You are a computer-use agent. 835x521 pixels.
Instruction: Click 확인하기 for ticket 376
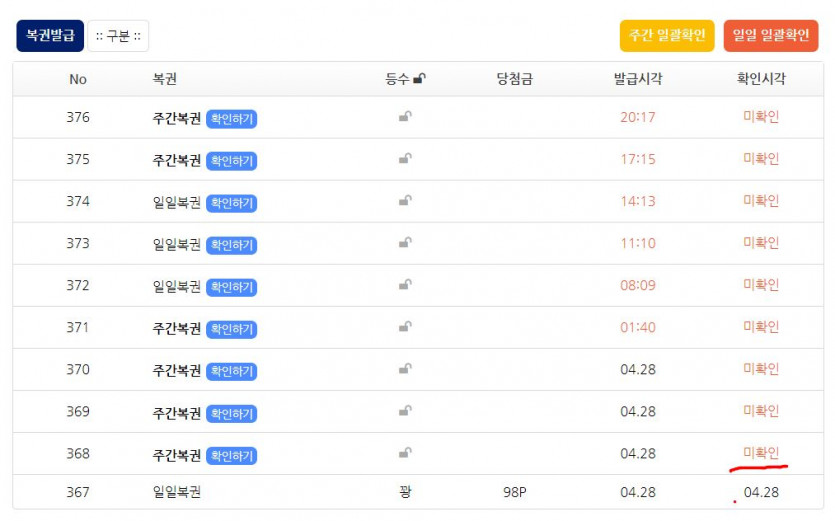tap(232, 119)
